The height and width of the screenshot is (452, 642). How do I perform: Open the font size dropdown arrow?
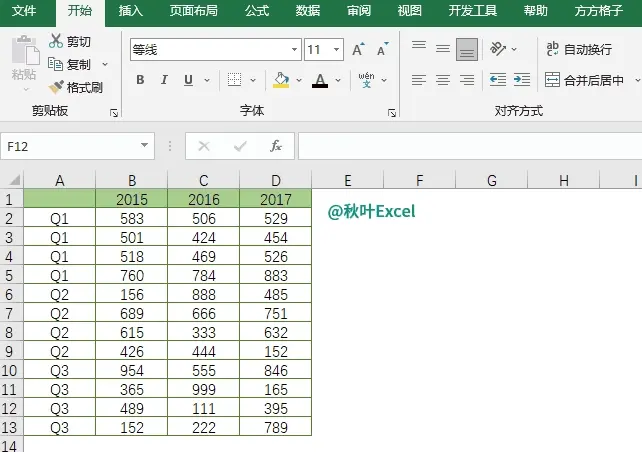click(x=337, y=50)
